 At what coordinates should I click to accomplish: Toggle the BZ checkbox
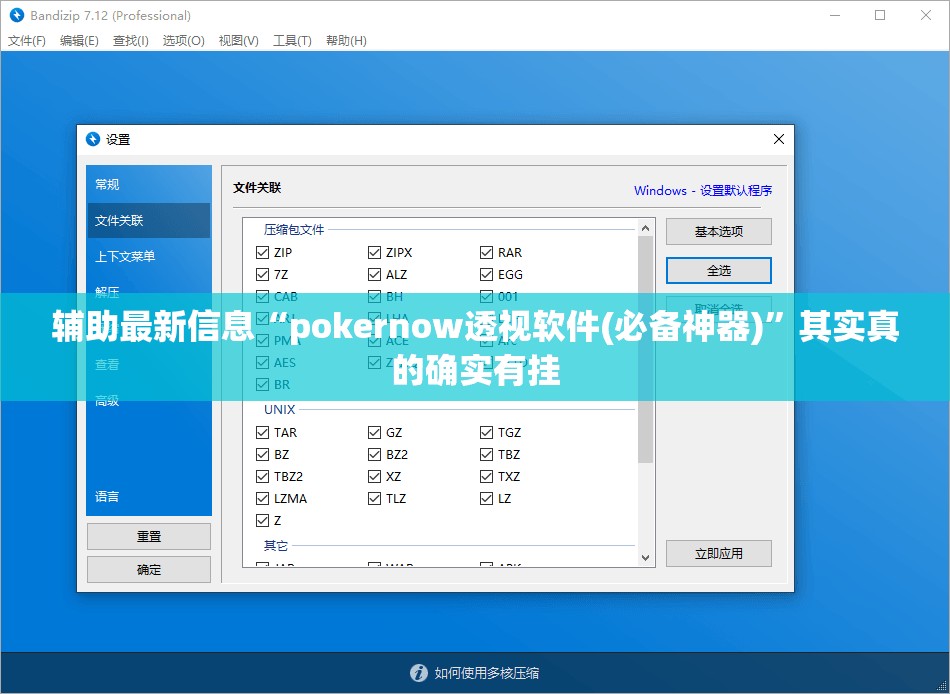(262, 455)
